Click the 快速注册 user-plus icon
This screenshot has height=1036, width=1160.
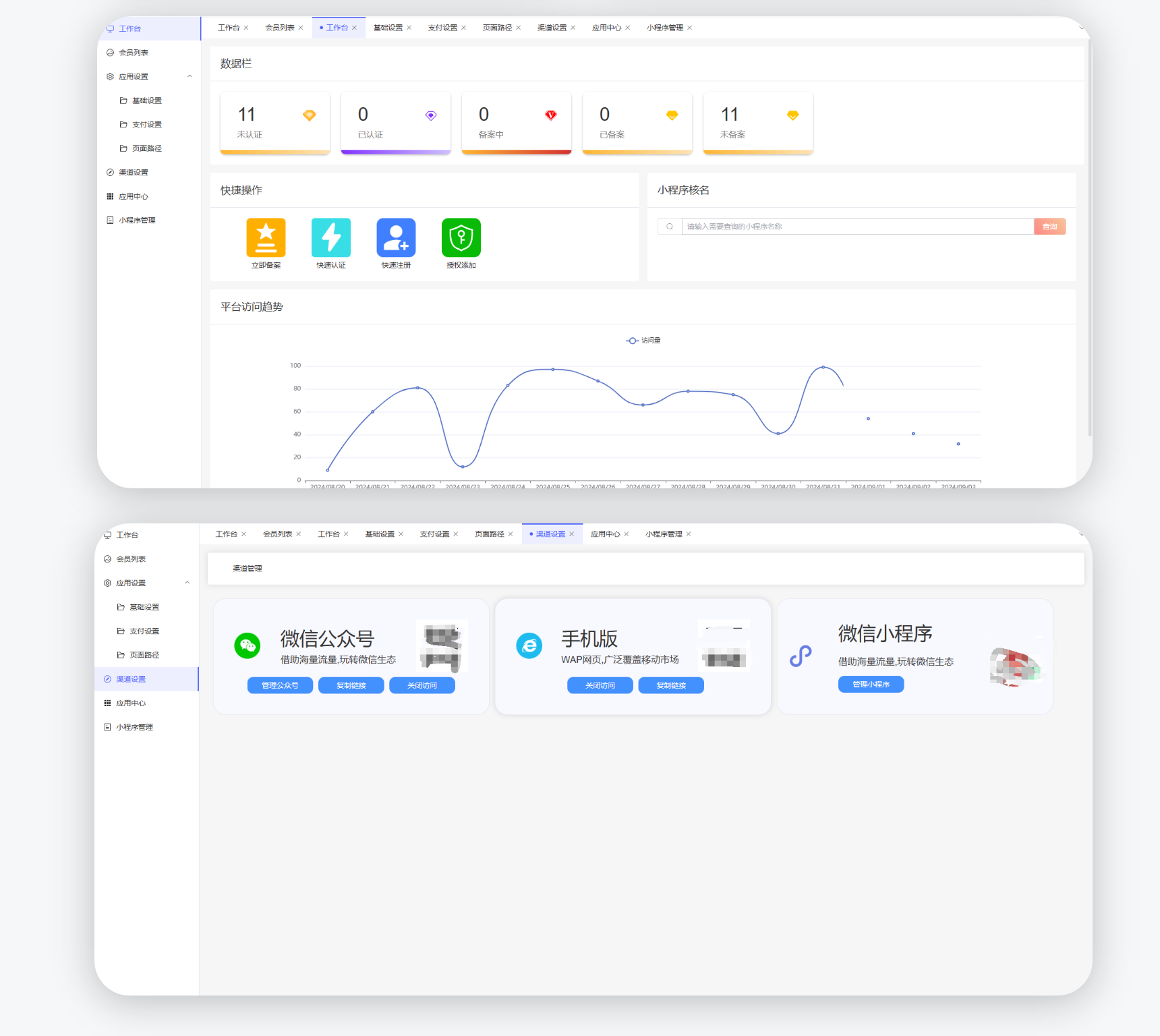click(x=396, y=237)
